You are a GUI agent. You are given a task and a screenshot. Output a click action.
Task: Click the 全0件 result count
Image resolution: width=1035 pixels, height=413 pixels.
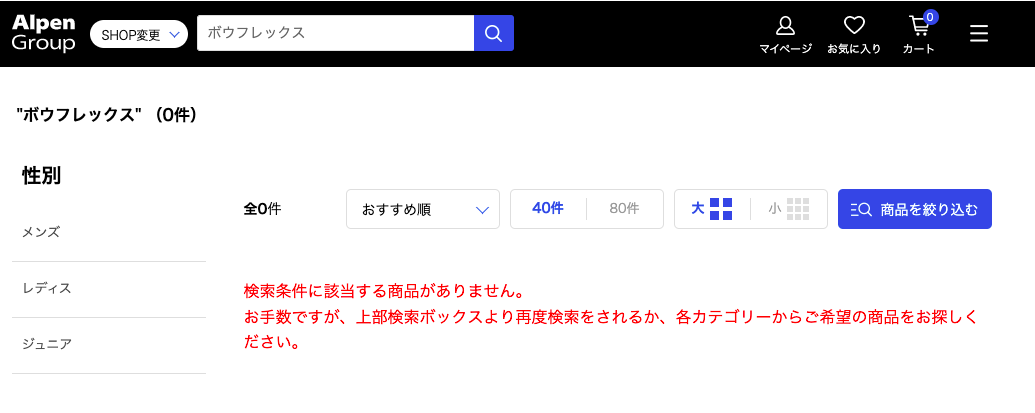[262, 209]
